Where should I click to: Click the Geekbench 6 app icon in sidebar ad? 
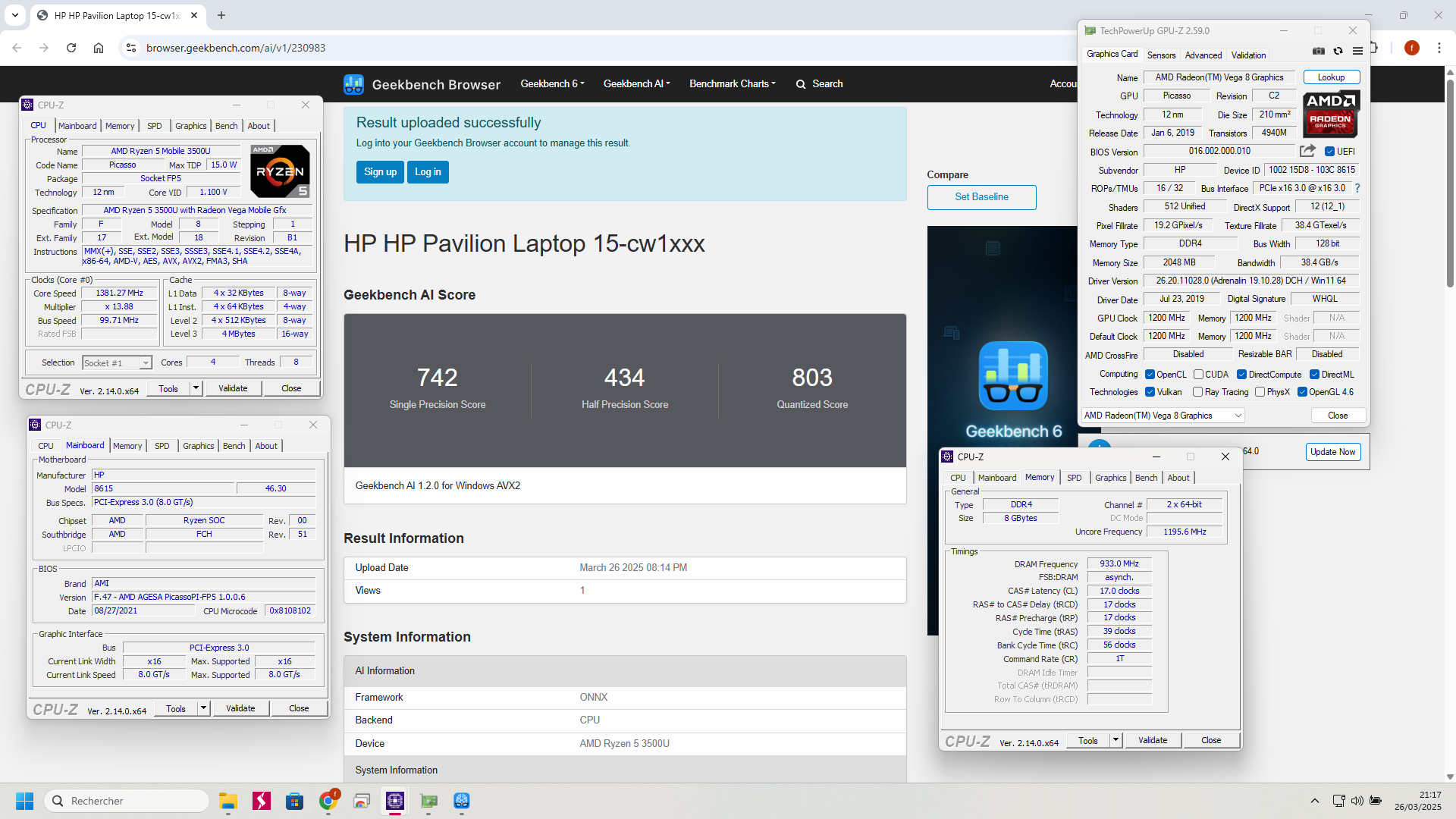coord(1013,376)
